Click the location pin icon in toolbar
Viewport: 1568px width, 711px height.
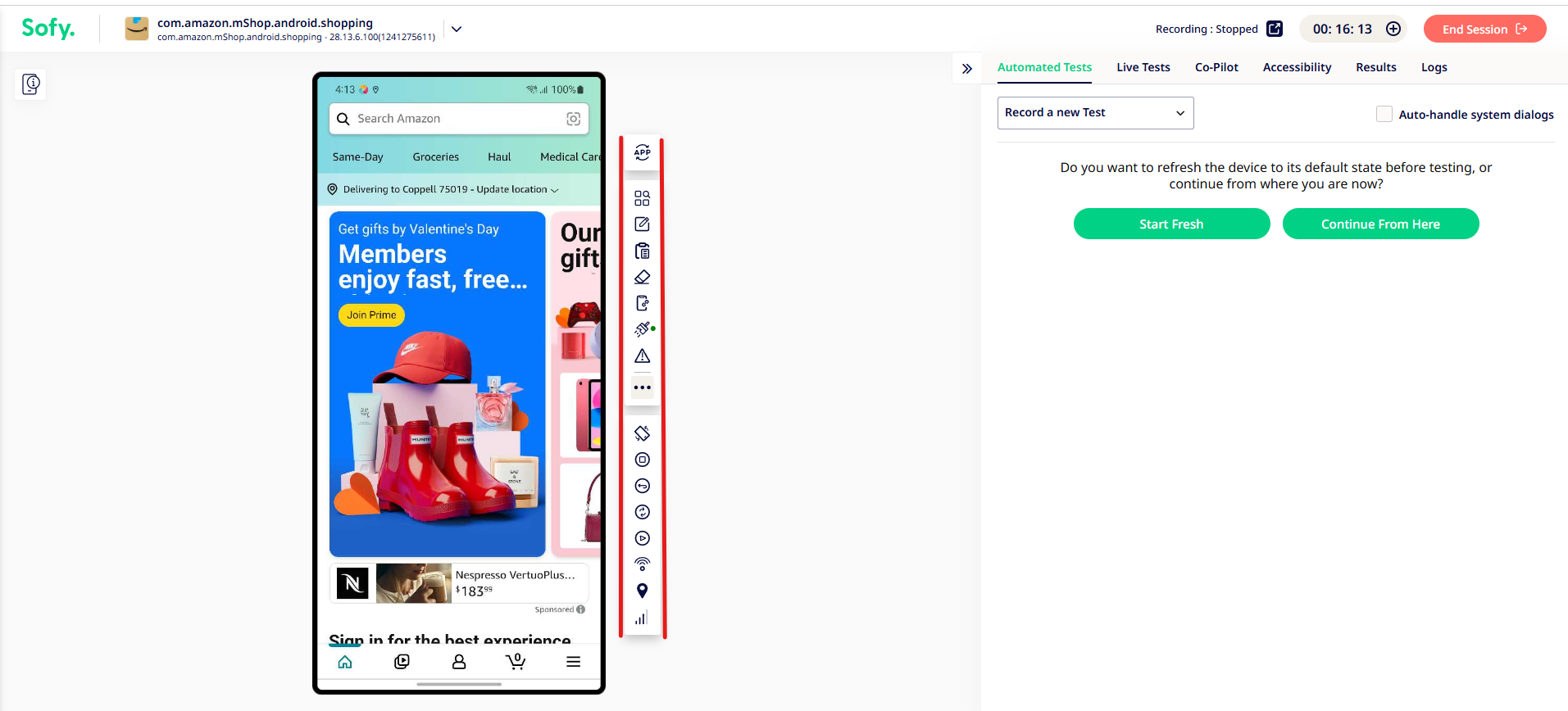coord(643,591)
